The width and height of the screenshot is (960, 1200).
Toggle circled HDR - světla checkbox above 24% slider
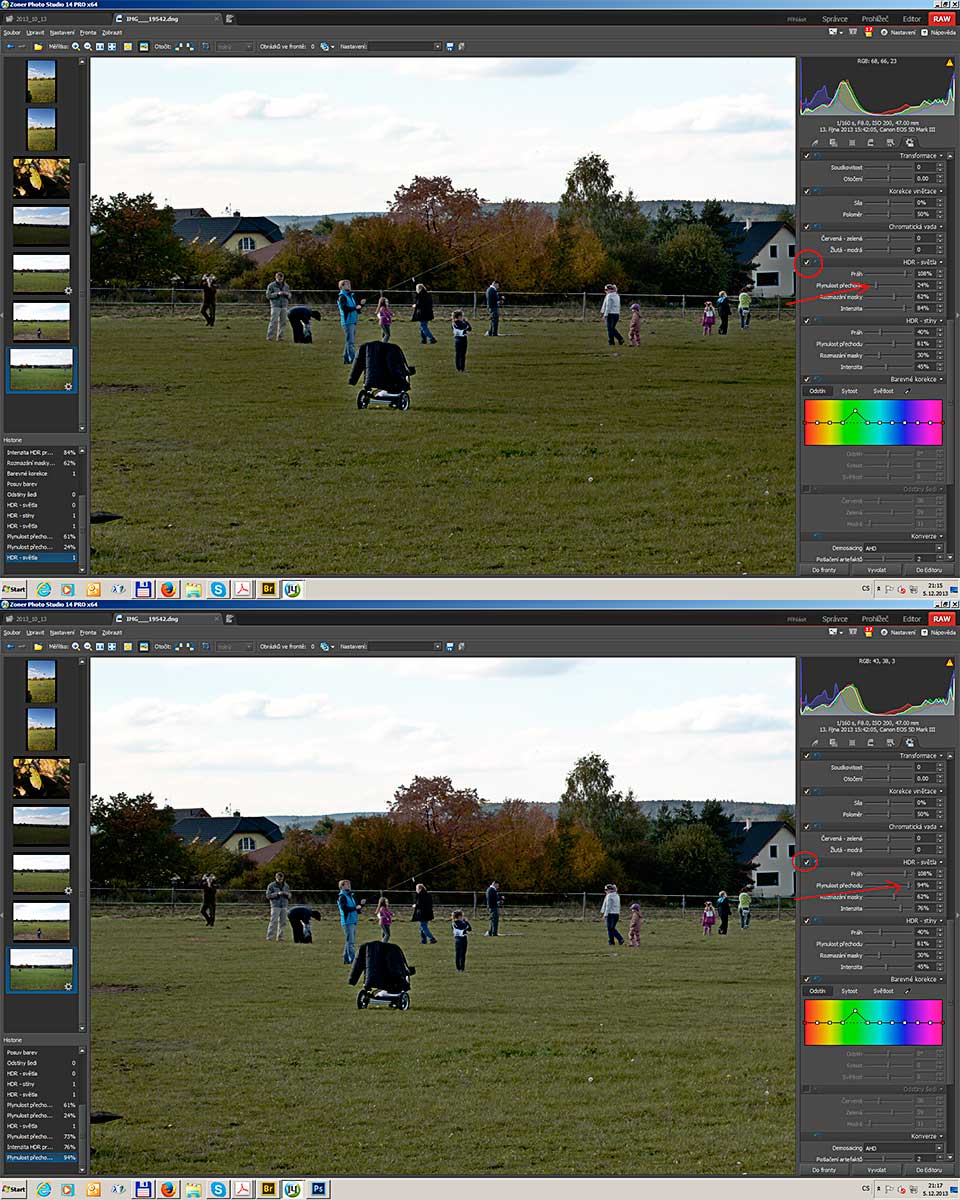(x=807, y=262)
